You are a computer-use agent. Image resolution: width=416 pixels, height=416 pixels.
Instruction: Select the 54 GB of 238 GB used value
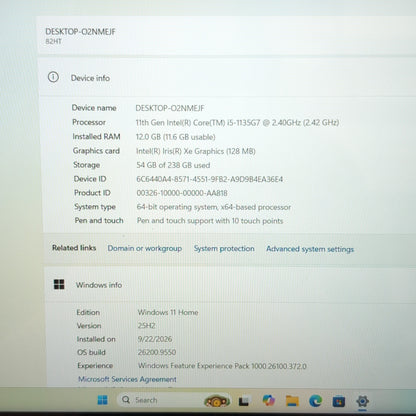point(173,165)
